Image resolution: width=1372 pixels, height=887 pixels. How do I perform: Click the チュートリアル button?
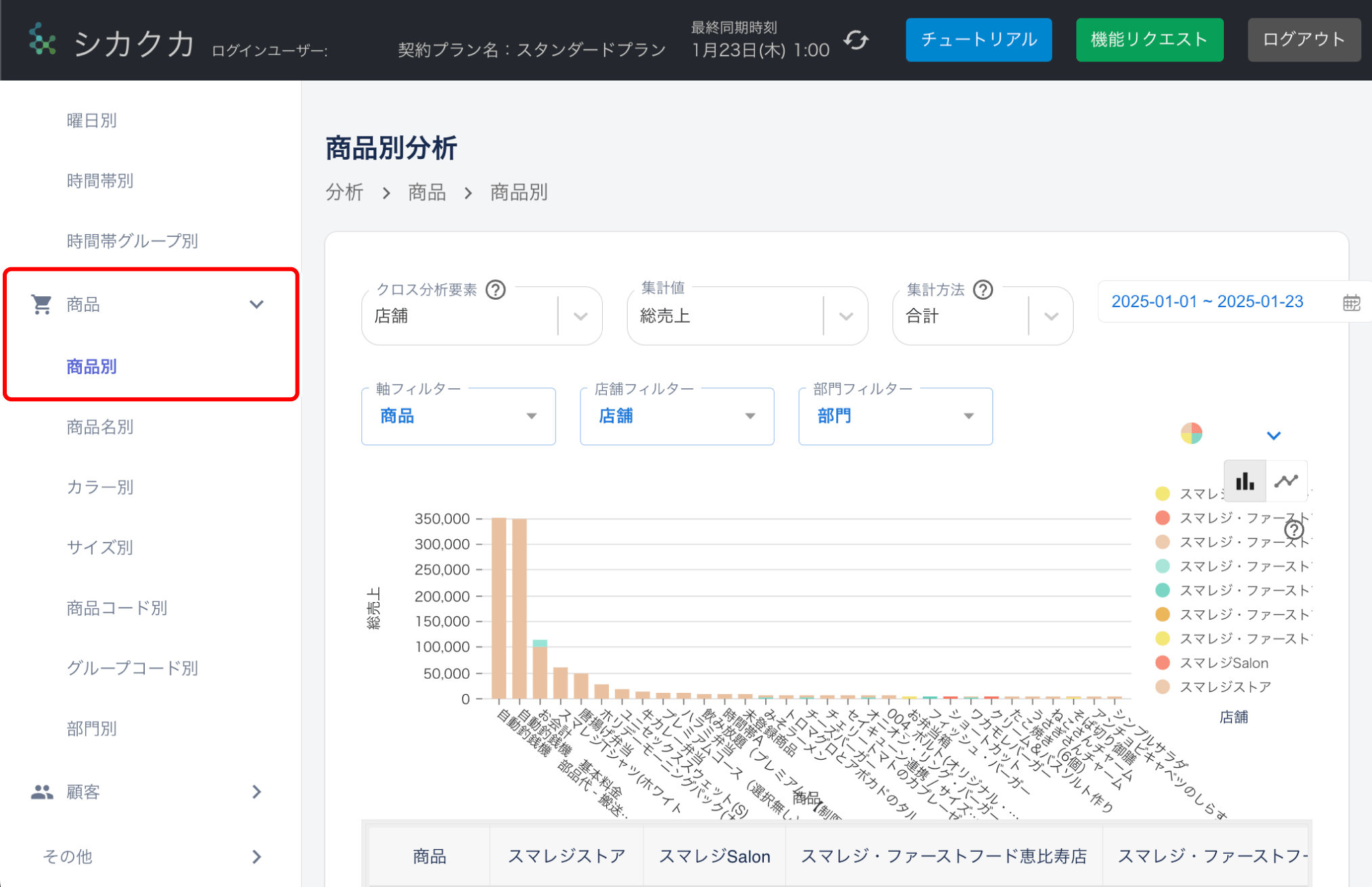point(979,40)
